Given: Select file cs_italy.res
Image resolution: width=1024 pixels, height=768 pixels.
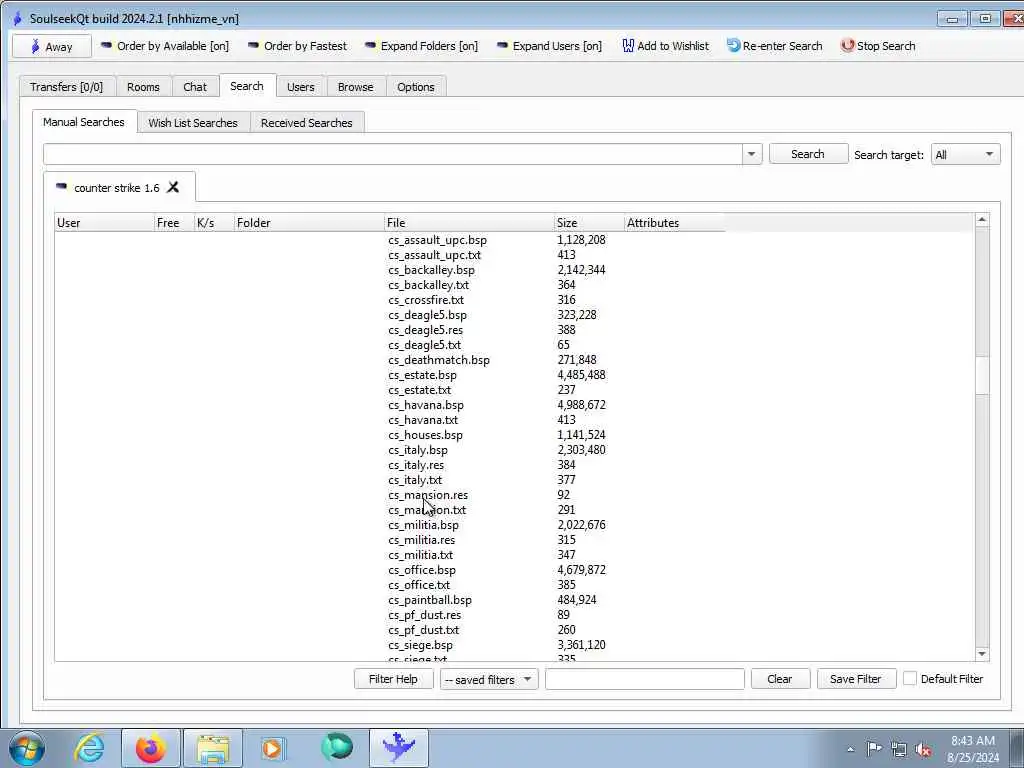Looking at the screenshot, I should coord(416,465).
